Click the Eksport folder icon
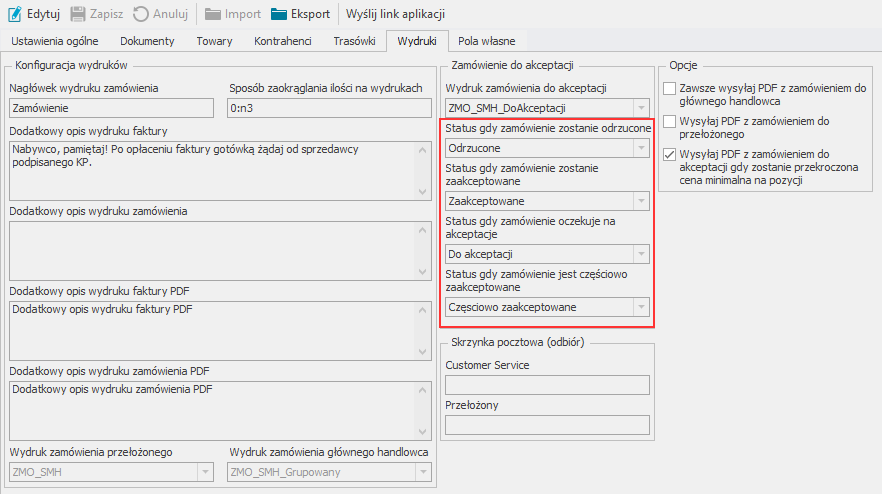882x494 pixels. coord(279,14)
